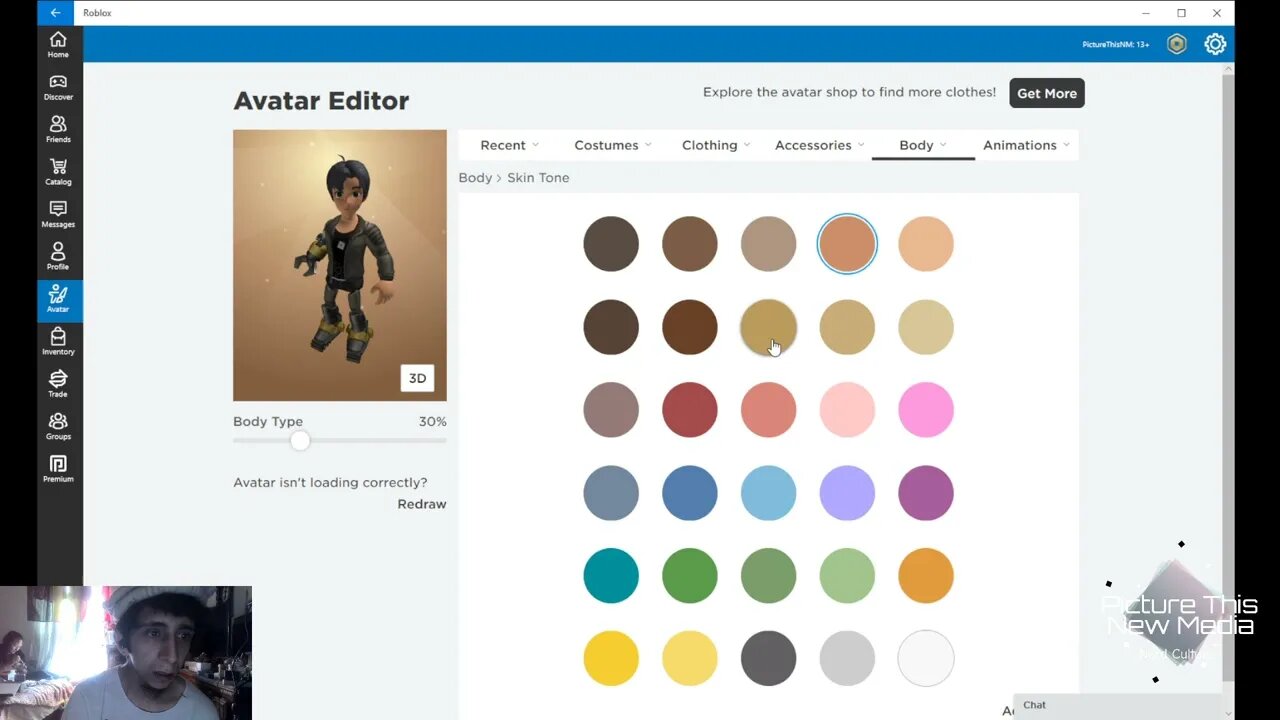The image size is (1280, 720).
Task: Select the pale yellow skin tone
Action: pos(690,658)
